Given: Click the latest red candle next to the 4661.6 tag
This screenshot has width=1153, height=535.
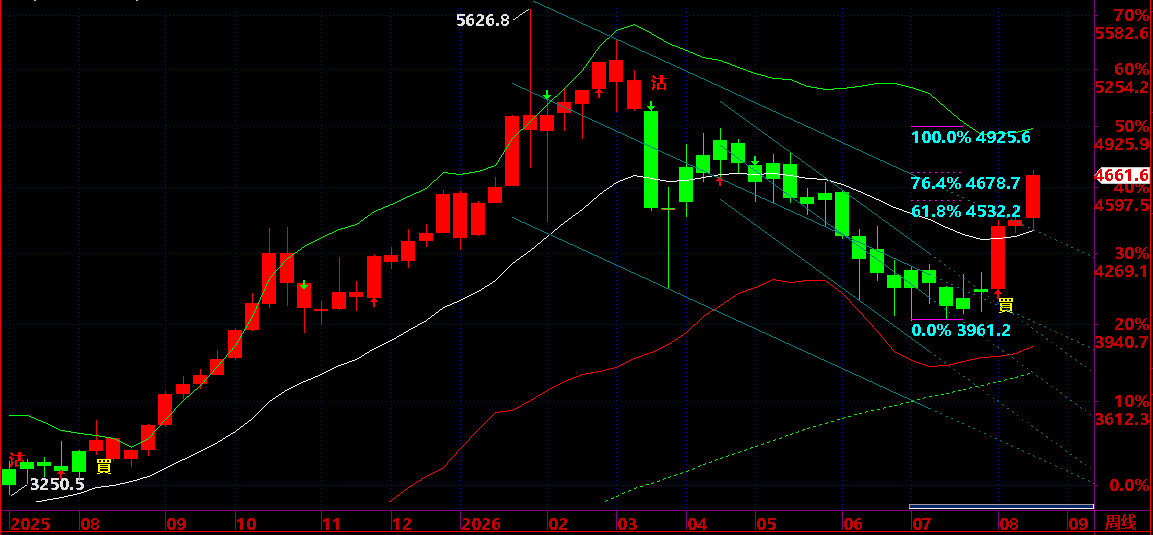Looking at the screenshot, I should (1033, 196).
